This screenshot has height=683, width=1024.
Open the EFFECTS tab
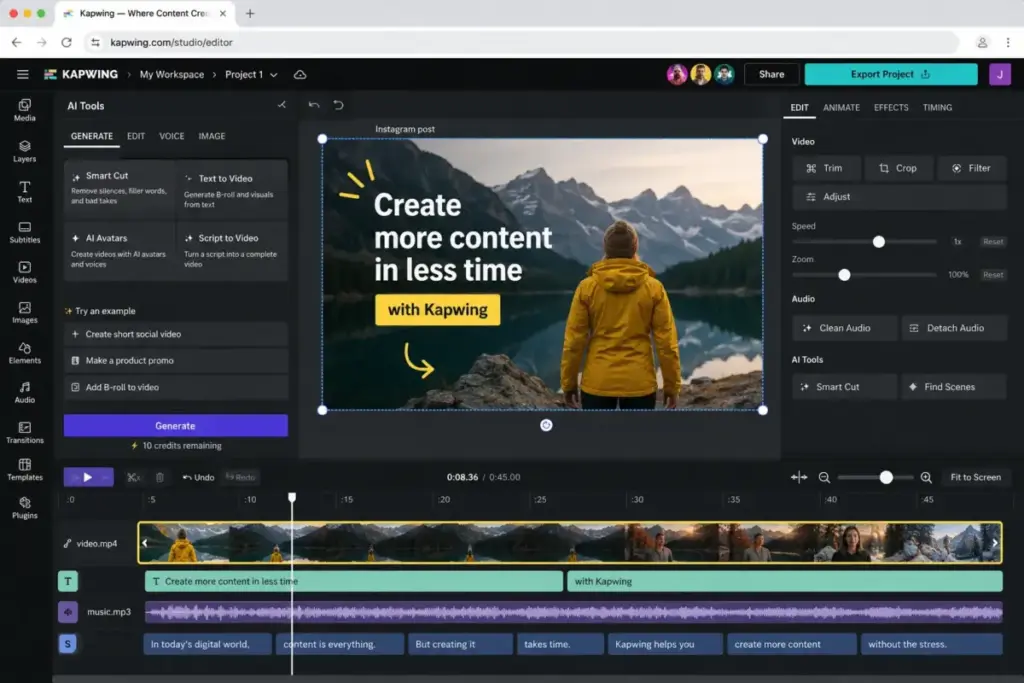pyautogui.click(x=891, y=107)
